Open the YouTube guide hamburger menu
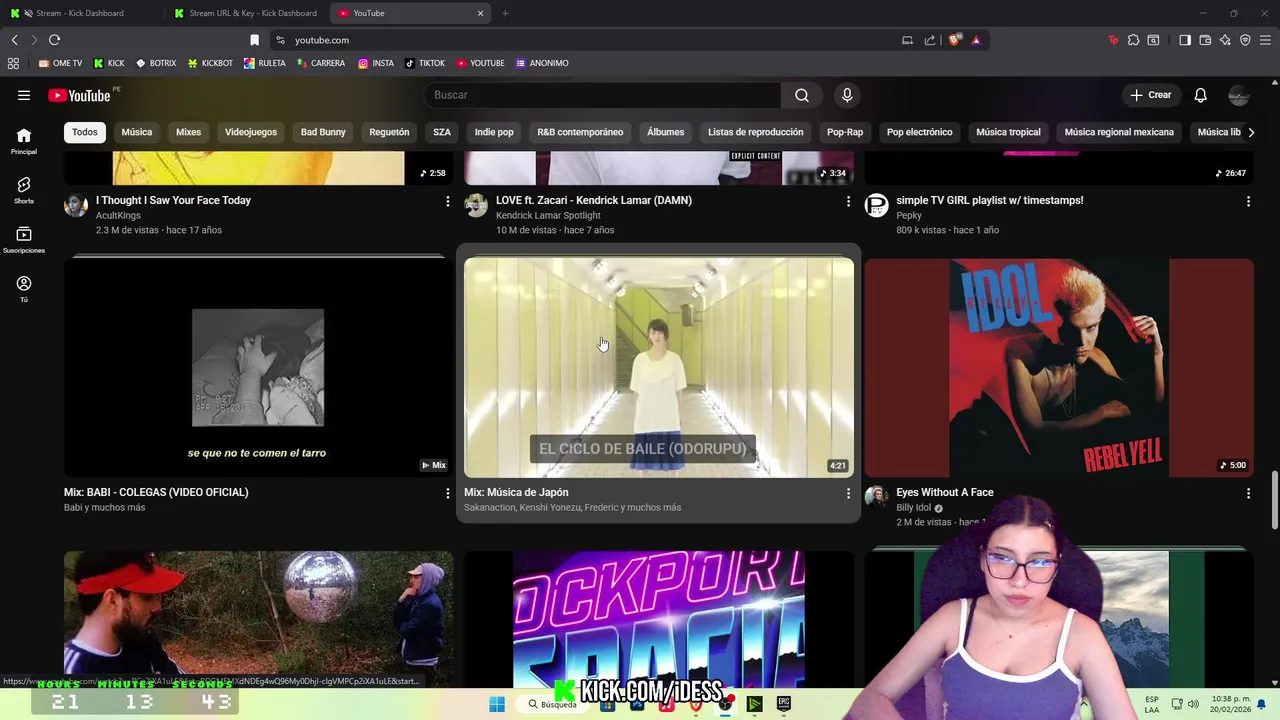Image resolution: width=1280 pixels, height=720 pixels. (x=24, y=95)
